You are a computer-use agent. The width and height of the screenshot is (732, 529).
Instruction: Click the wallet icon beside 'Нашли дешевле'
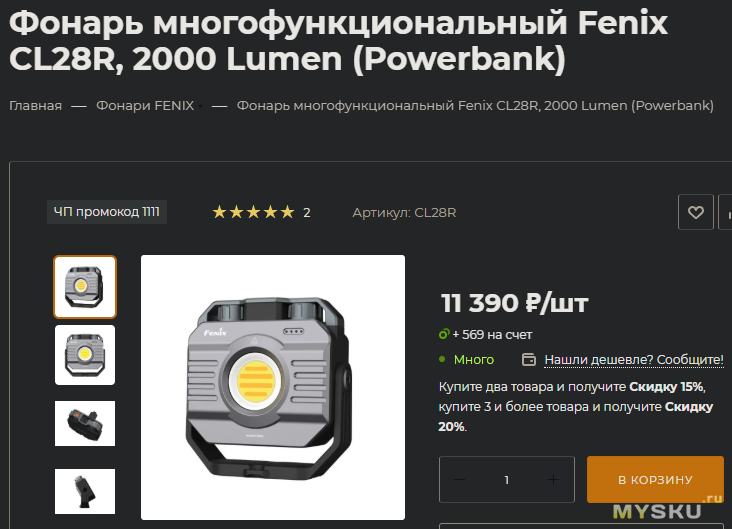click(528, 360)
